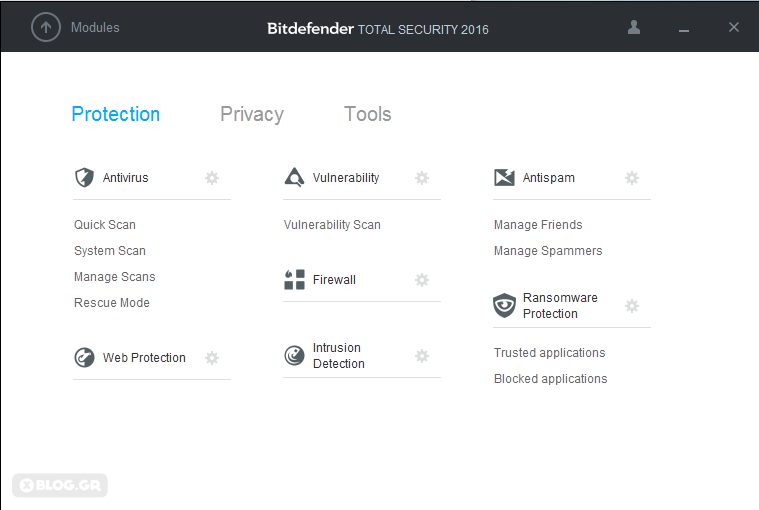Open Vulnerability settings gear
Viewport: 759px width, 510px height.
point(422,178)
